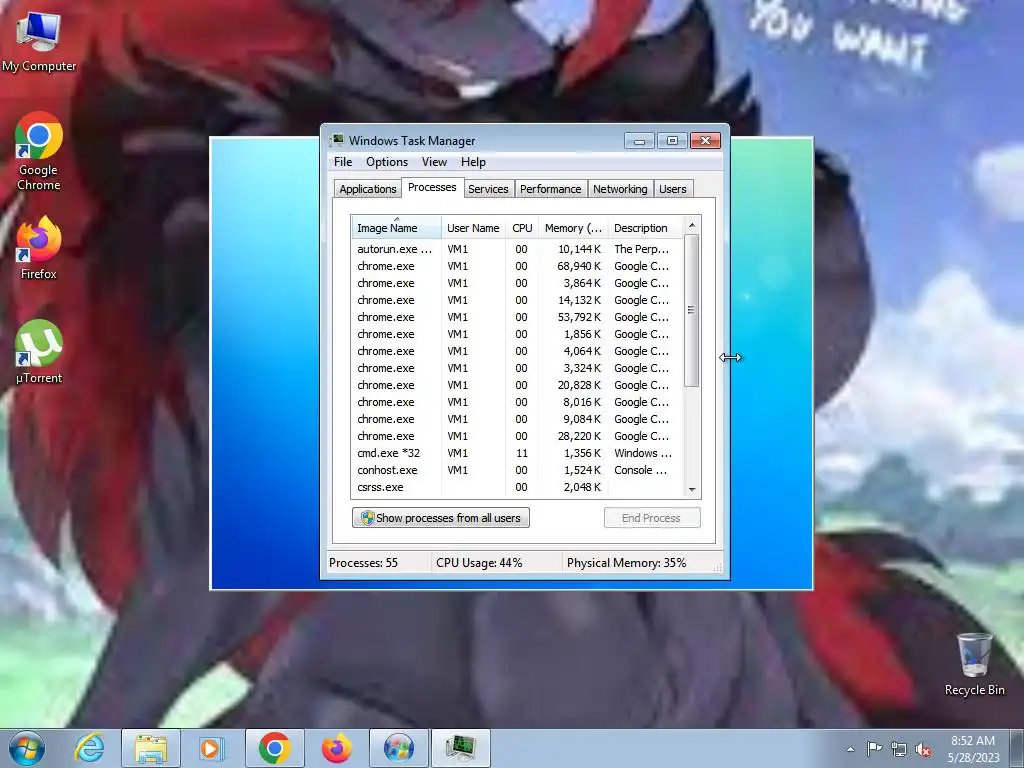Click CPU Usage: 44% status text
The image size is (1024, 768).
(479, 563)
